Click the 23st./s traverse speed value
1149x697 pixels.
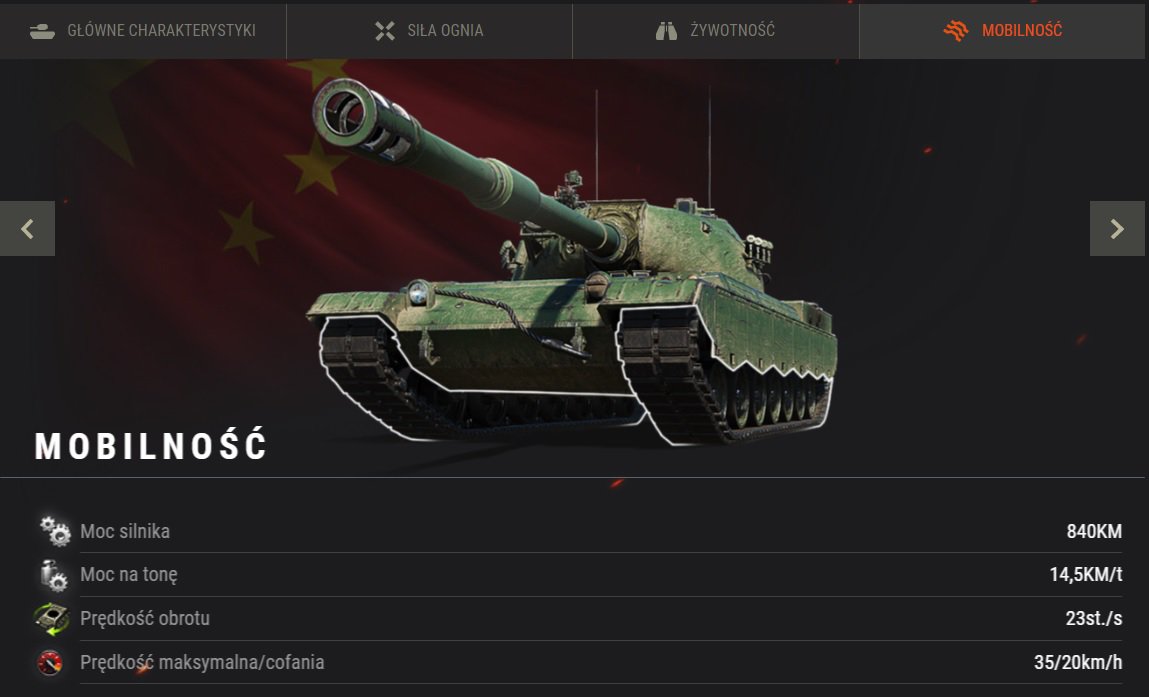pyautogui.click(x=1093, y=619)
